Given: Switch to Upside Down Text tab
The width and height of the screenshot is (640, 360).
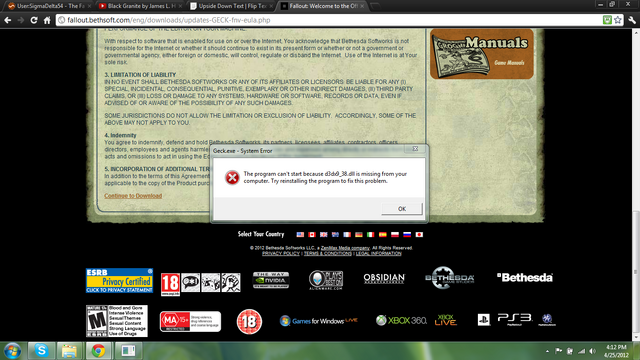Looking at the screenshot, I should tap(232, 6).
